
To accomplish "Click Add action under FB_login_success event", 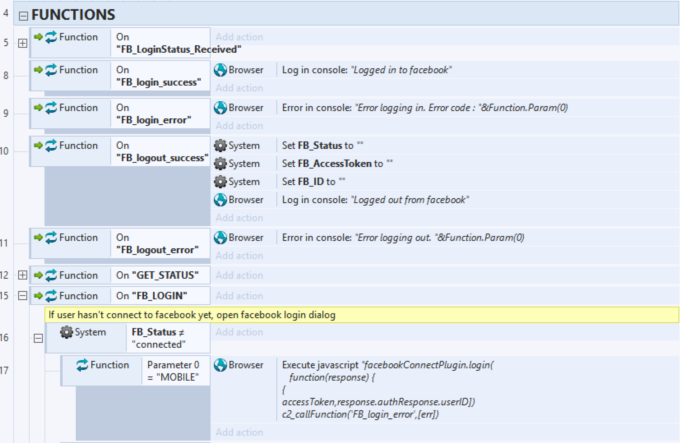I will point(239,88).
